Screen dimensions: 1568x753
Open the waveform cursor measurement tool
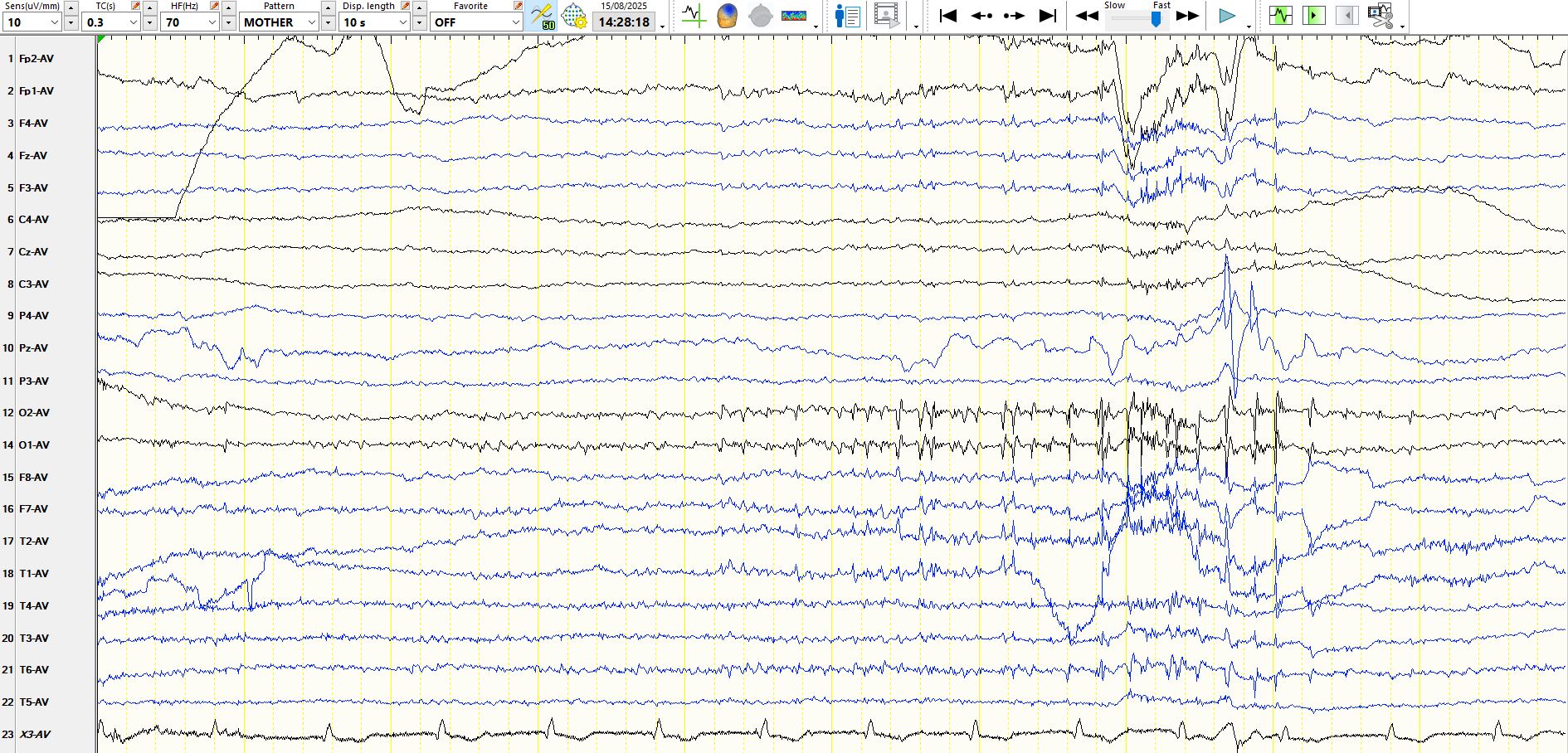693,16
